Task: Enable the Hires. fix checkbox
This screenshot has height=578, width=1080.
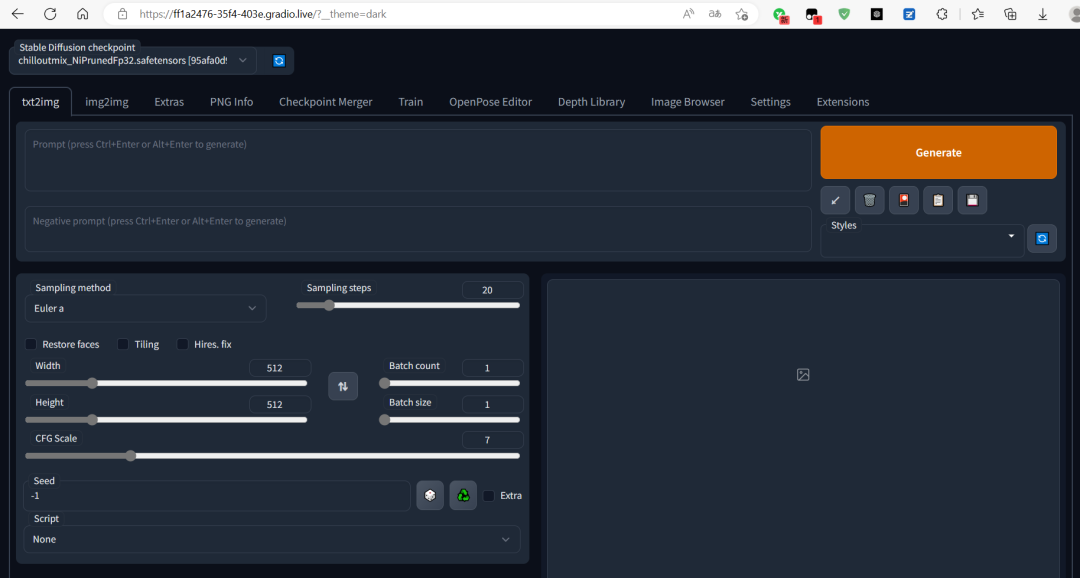Action: [183, 344]
